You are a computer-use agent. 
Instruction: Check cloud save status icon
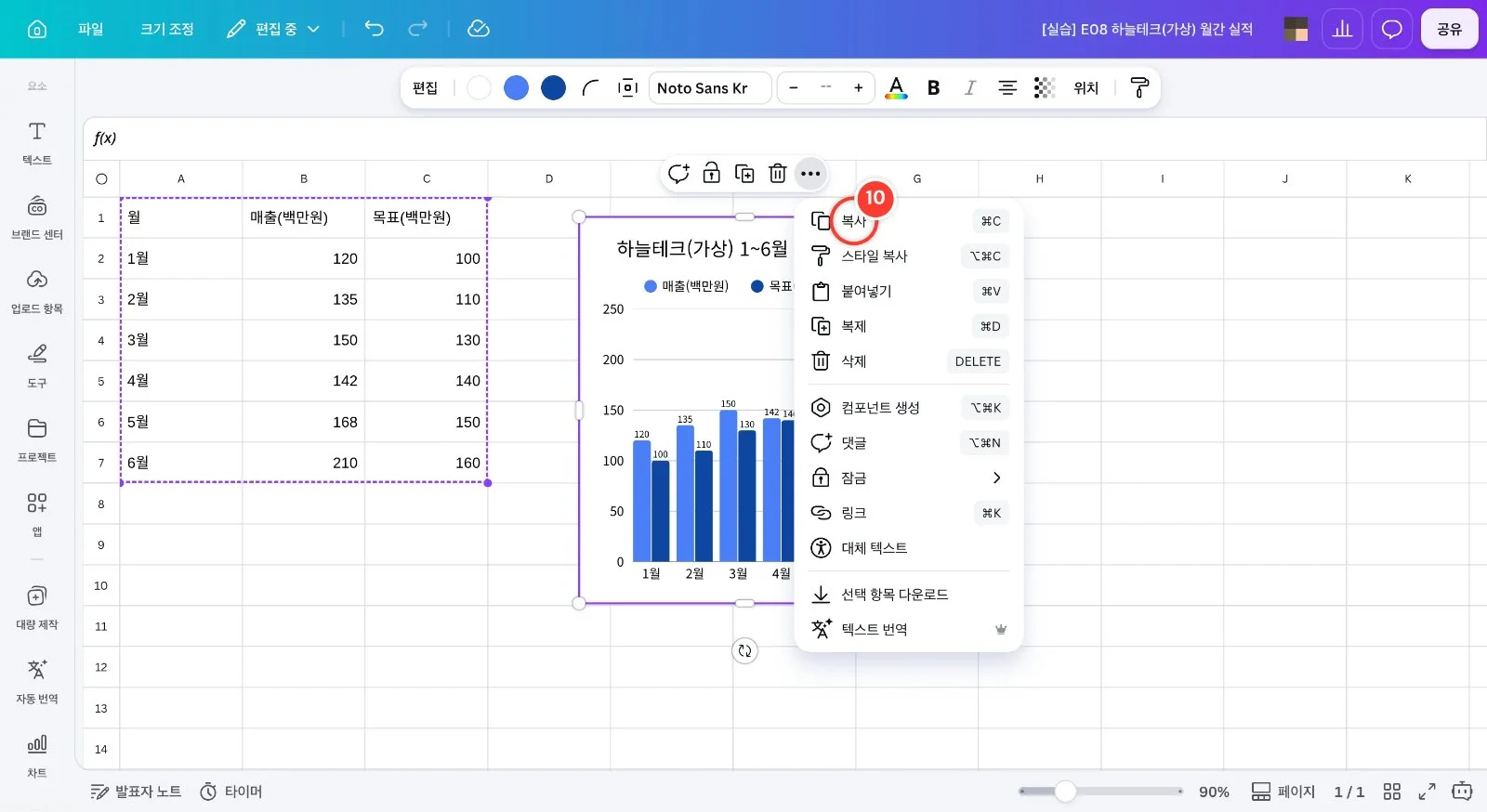tap(479, 29)
